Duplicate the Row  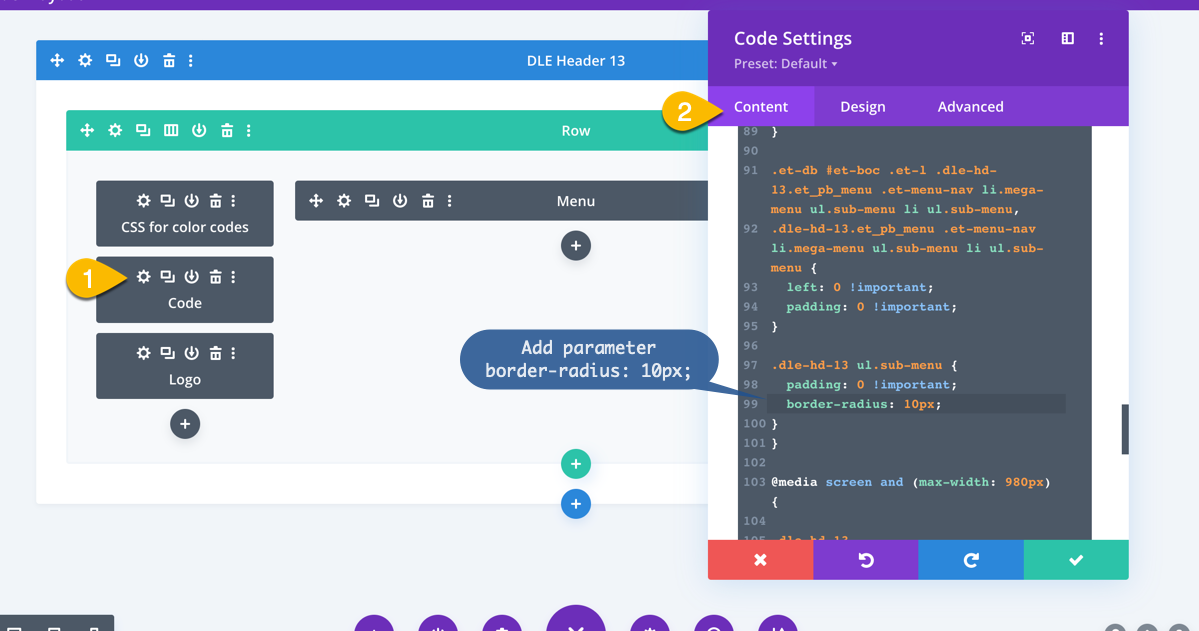point(143,131)
